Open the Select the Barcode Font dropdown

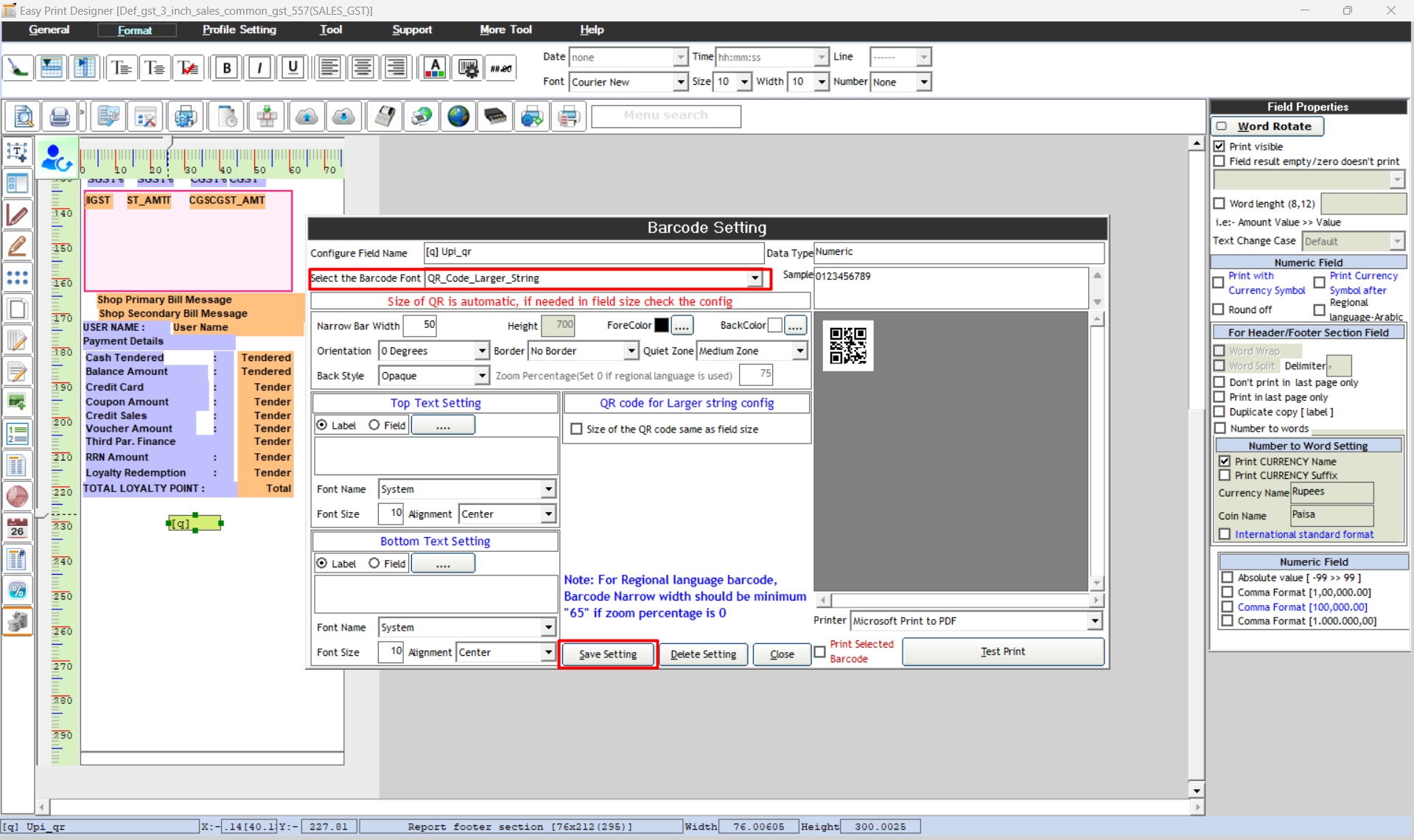coord(755,279)
